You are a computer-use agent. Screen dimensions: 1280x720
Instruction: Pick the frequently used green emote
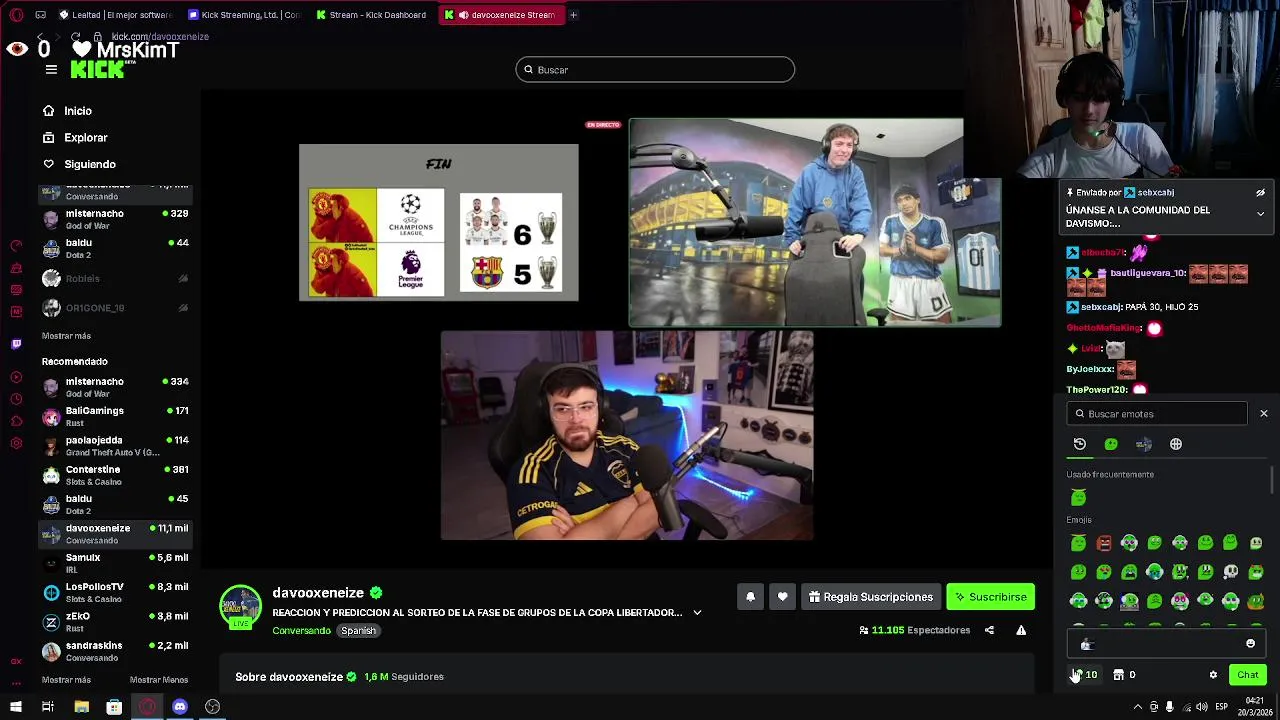pyautogui.click(x=1078, y=497)
